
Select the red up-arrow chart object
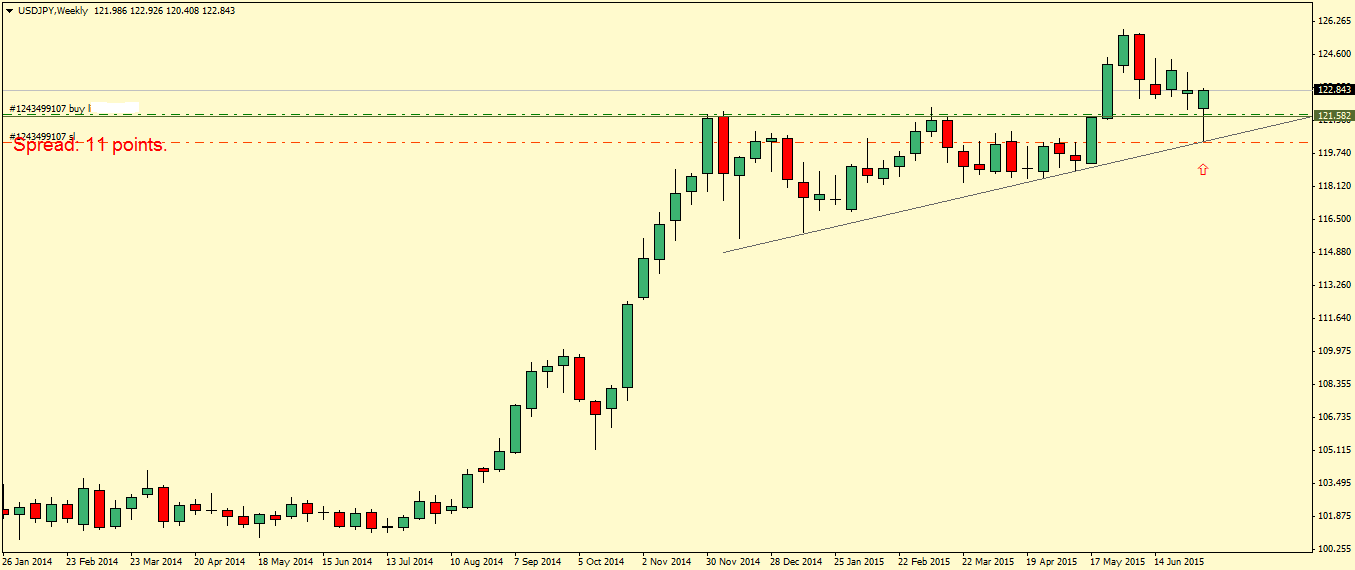point(1203,170)
